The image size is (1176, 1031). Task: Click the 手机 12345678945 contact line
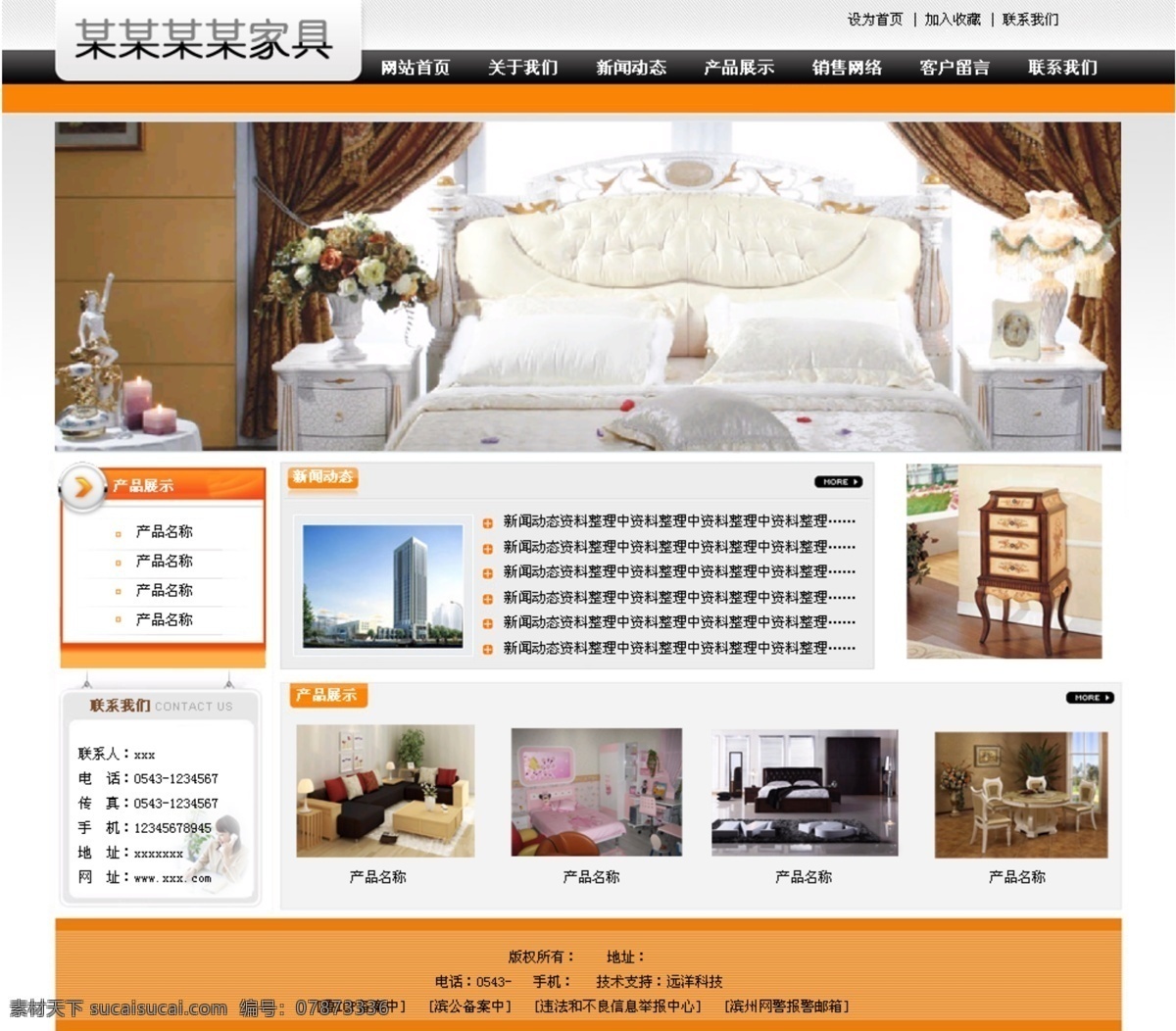(145, 828)
